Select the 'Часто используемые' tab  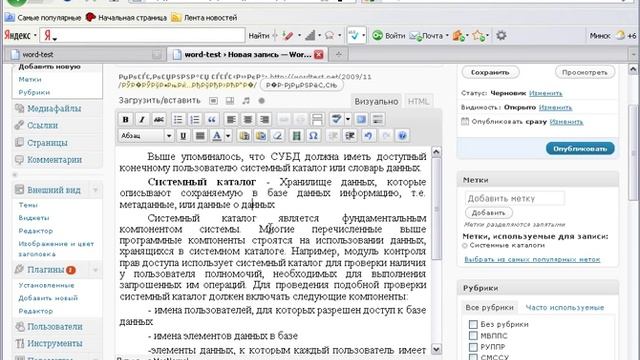[x=565, y=308]
